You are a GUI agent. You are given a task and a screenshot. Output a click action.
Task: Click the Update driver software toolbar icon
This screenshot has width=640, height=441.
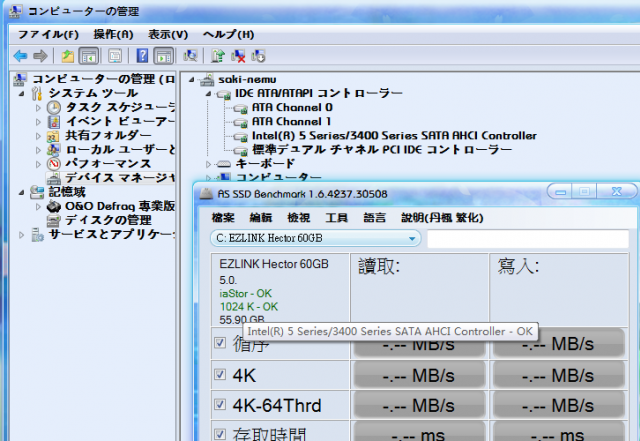(218, 56)
